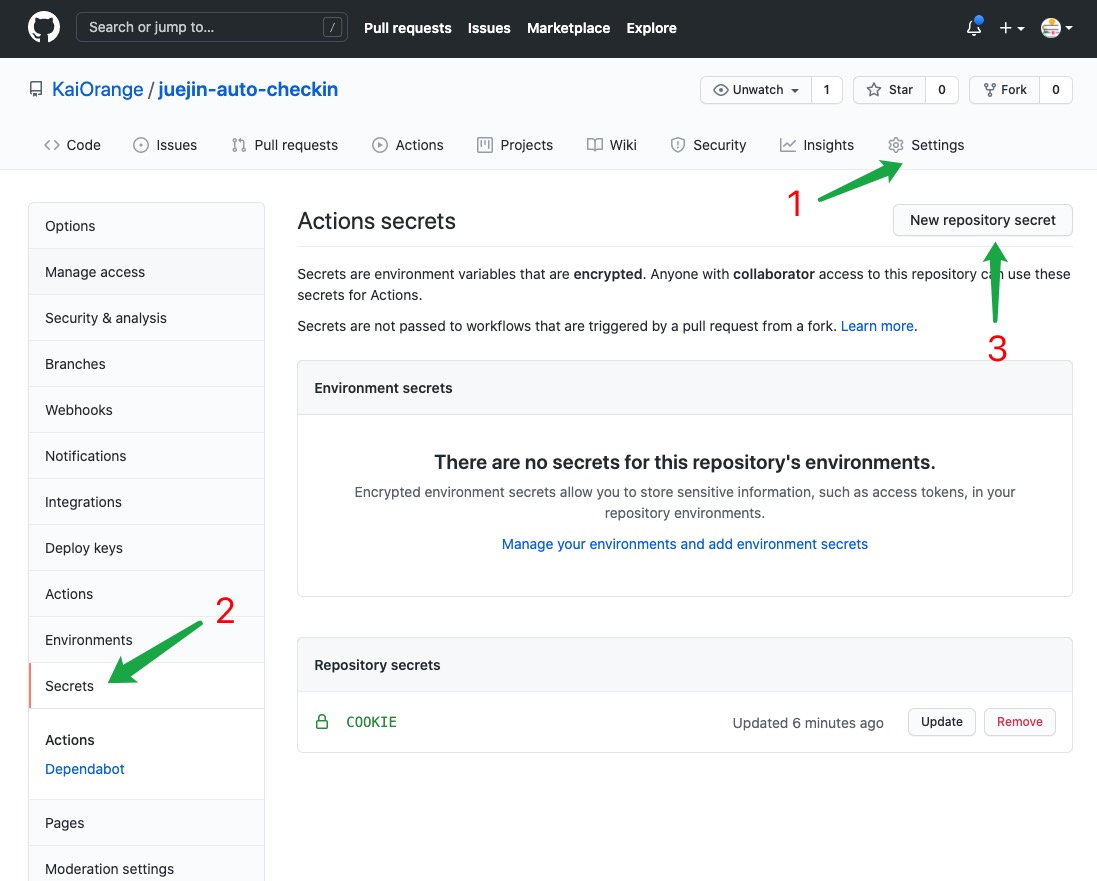Open the GitHub home logo
This screenshot has width=1097, height=881.
(43, 28)
